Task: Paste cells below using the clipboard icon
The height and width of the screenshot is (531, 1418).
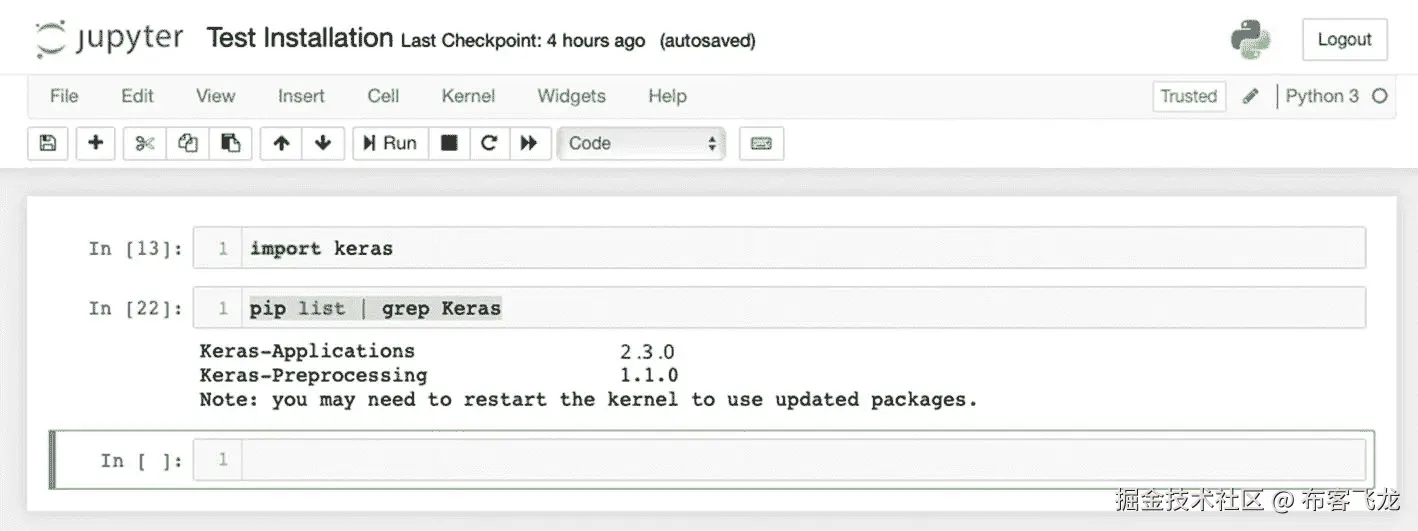Action: (231, 143)
